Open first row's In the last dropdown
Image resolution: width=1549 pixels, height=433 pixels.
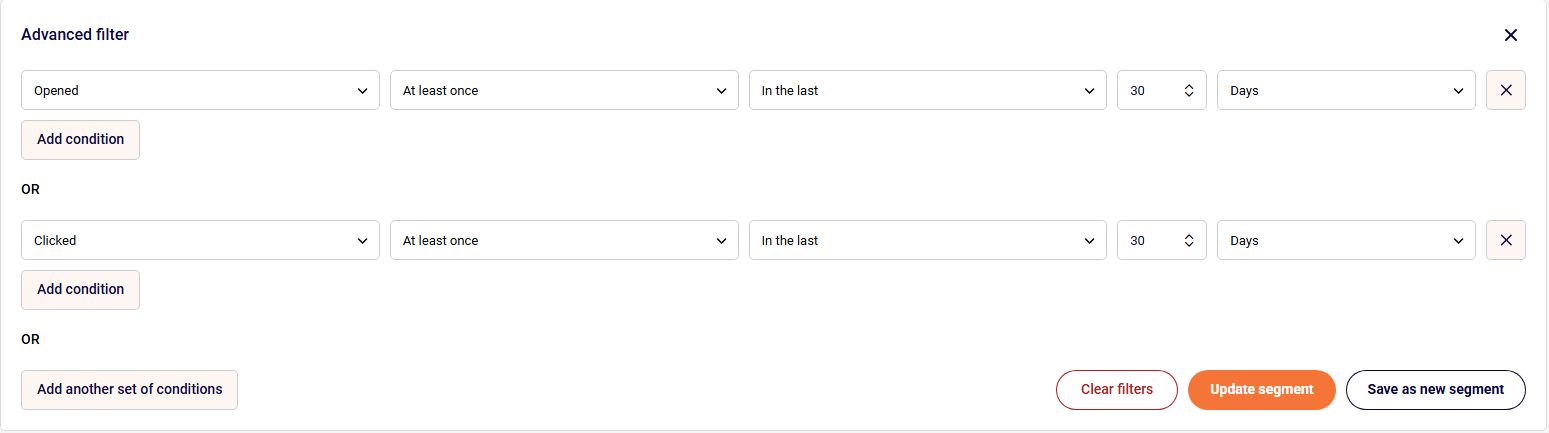click(x=927, y=90)
